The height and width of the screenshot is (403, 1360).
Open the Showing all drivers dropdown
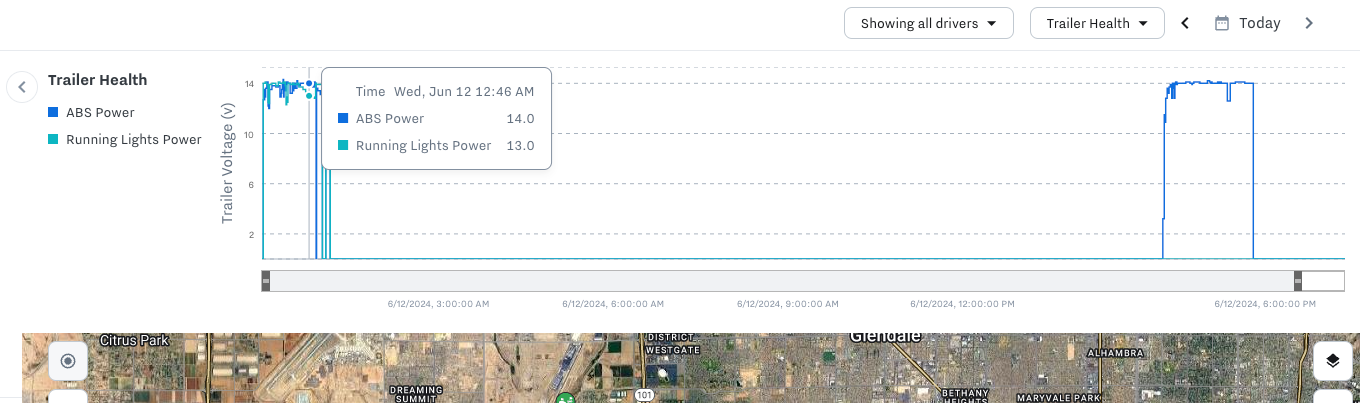point(928,23)
